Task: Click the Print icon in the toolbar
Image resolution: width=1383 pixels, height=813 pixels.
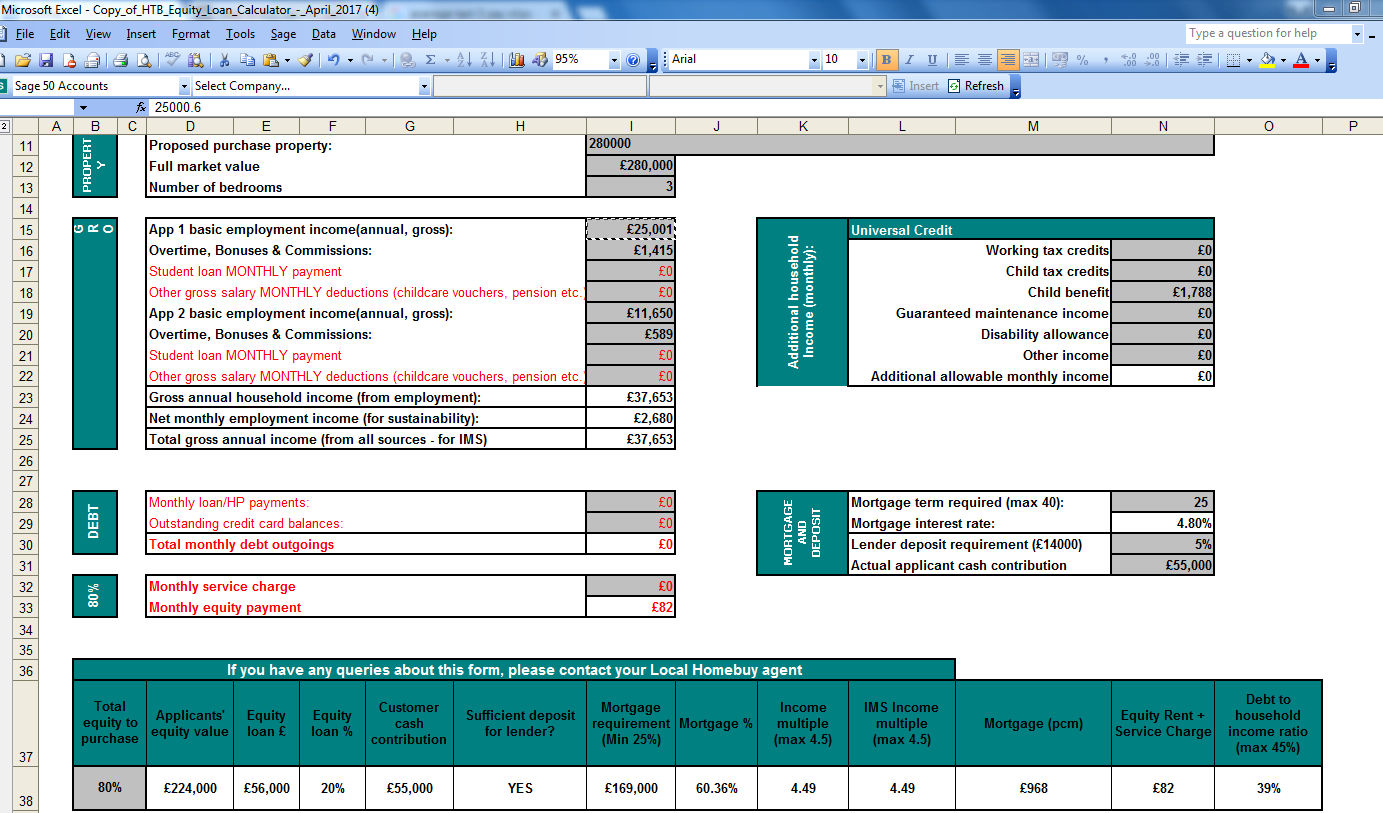Action: tap(120, 60)
